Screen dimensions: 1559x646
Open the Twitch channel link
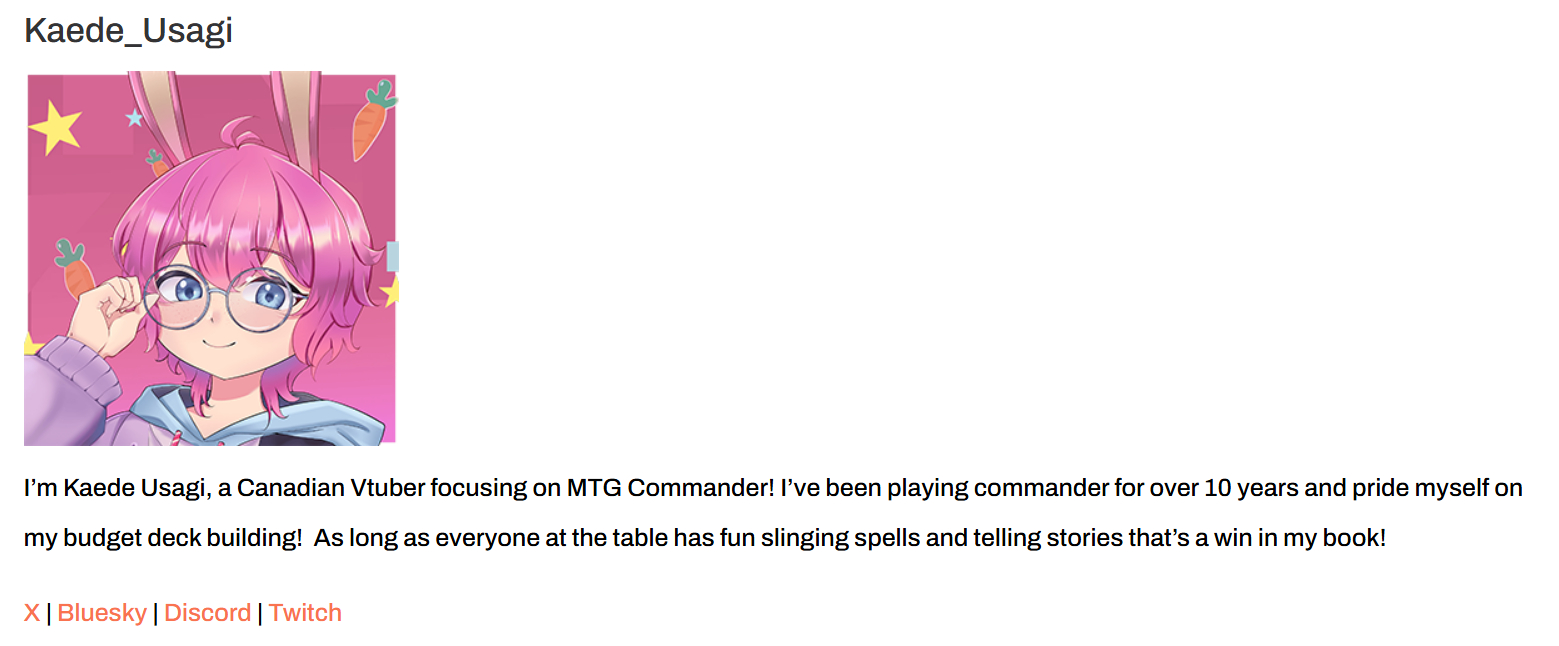(305, 613)
